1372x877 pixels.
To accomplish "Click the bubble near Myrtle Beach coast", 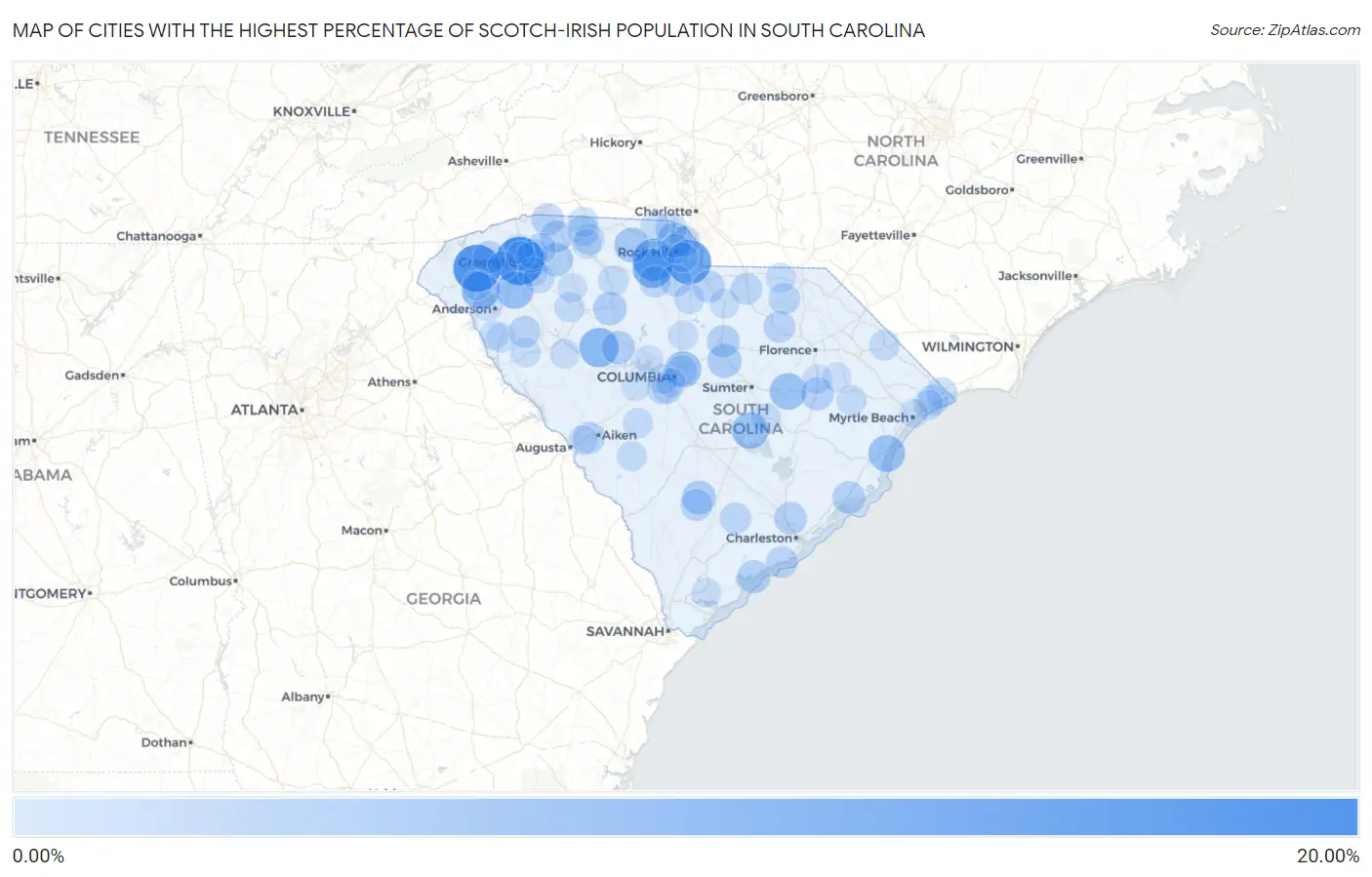I will pyautogui.click(x=887, y=454).
